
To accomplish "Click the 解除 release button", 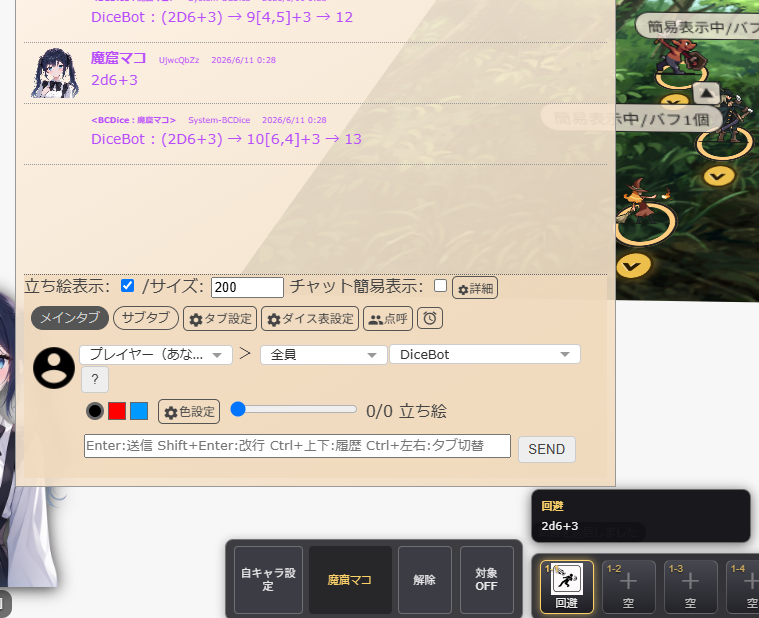I will point(425,580).
